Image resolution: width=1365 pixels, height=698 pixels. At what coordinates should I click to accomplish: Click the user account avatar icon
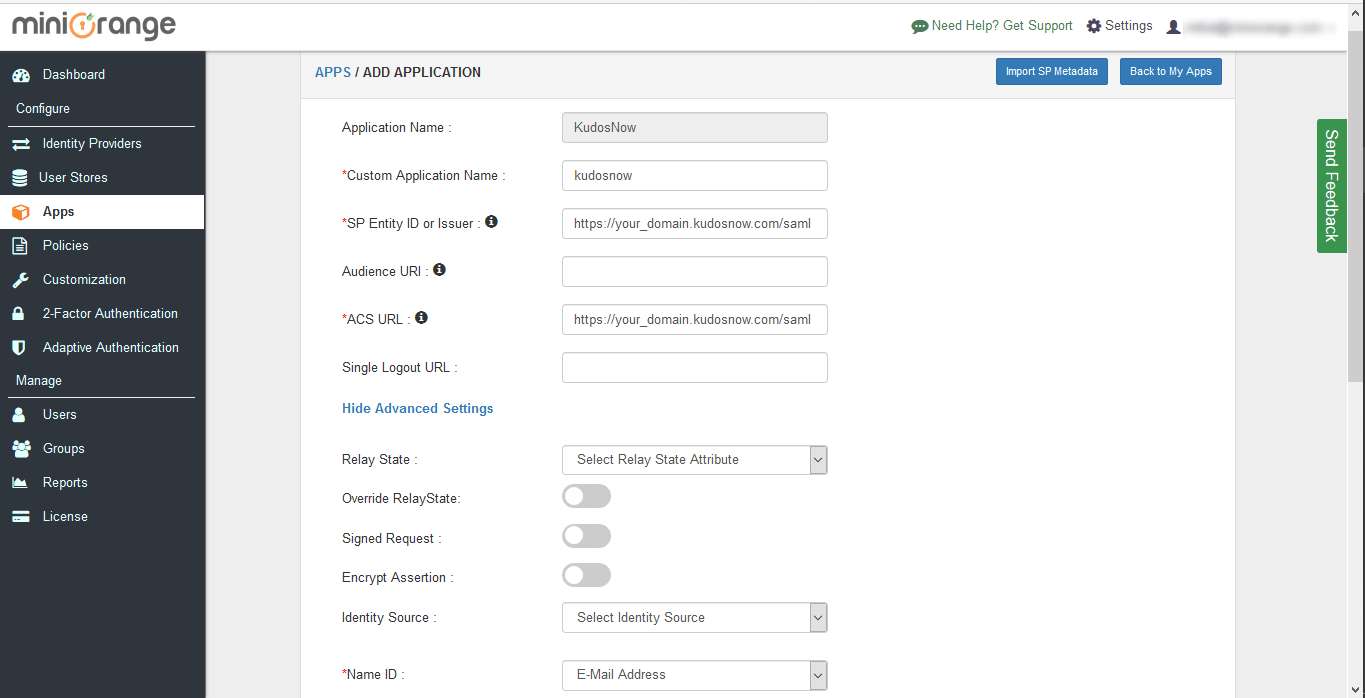coord(1174,27)
